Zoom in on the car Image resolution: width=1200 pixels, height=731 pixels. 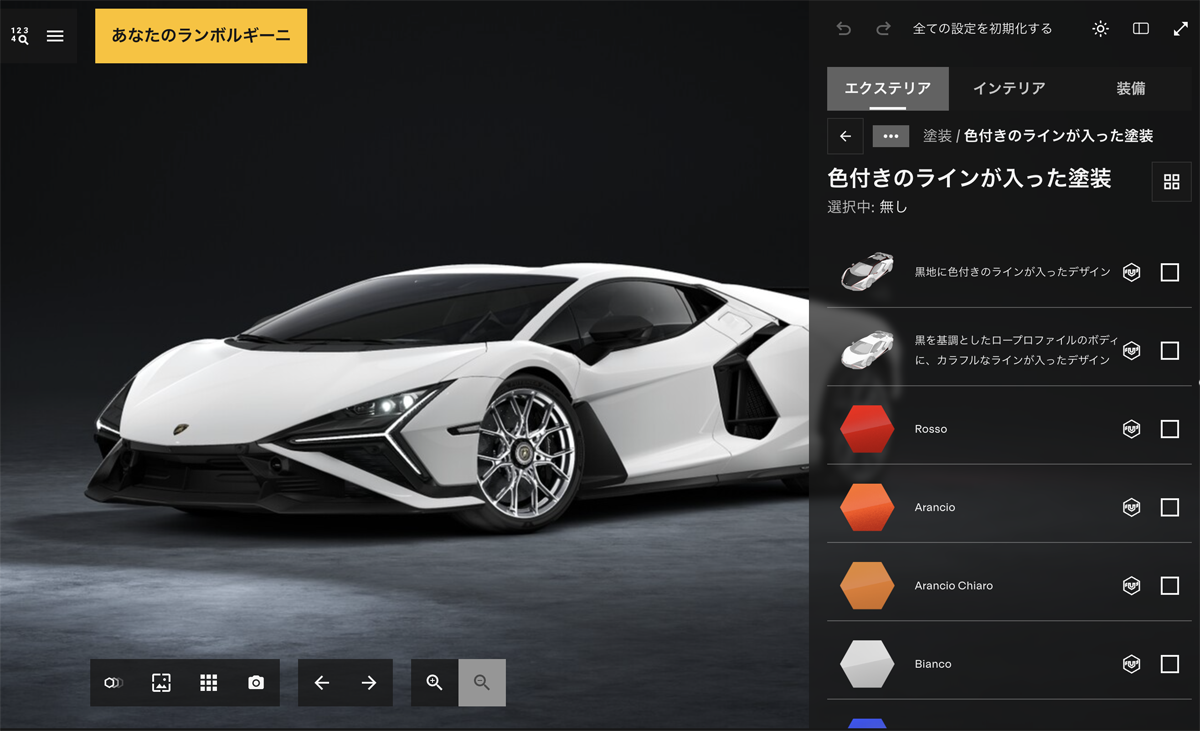435,683
